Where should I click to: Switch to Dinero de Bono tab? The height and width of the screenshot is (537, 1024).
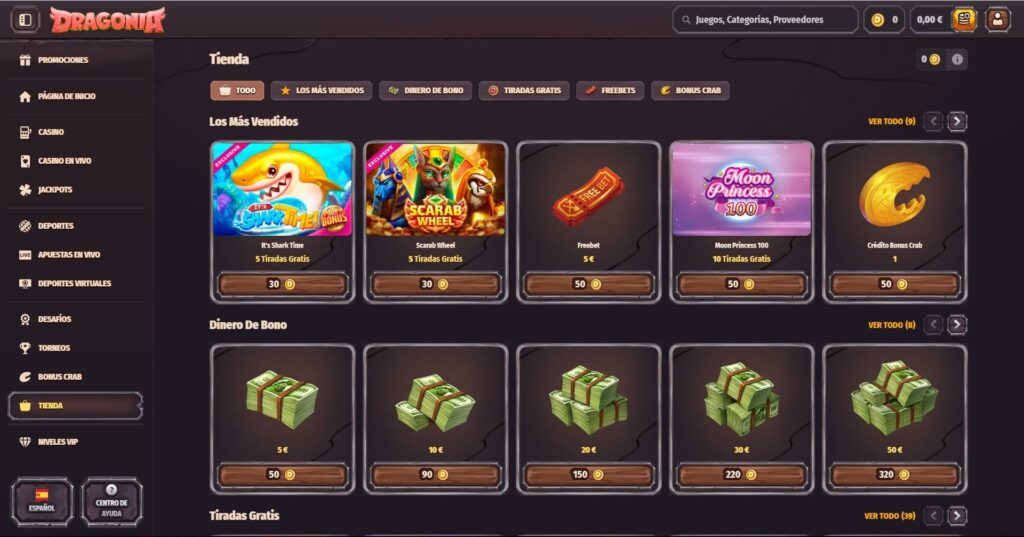pos(426,91)
